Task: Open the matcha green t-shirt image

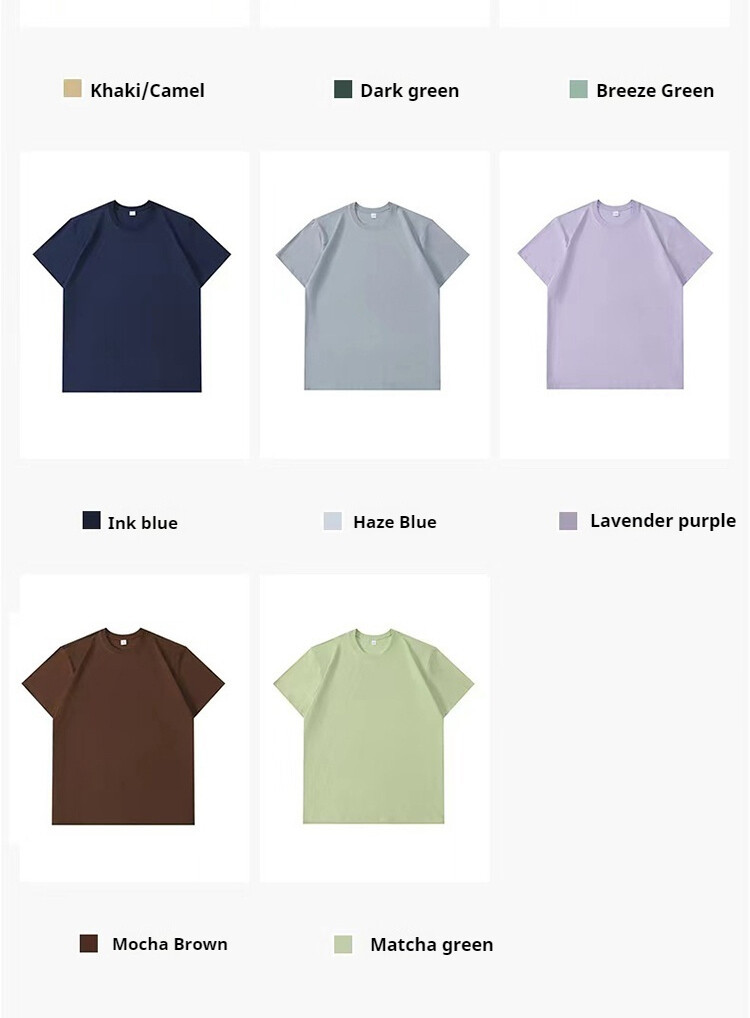Action: point(375,728)
